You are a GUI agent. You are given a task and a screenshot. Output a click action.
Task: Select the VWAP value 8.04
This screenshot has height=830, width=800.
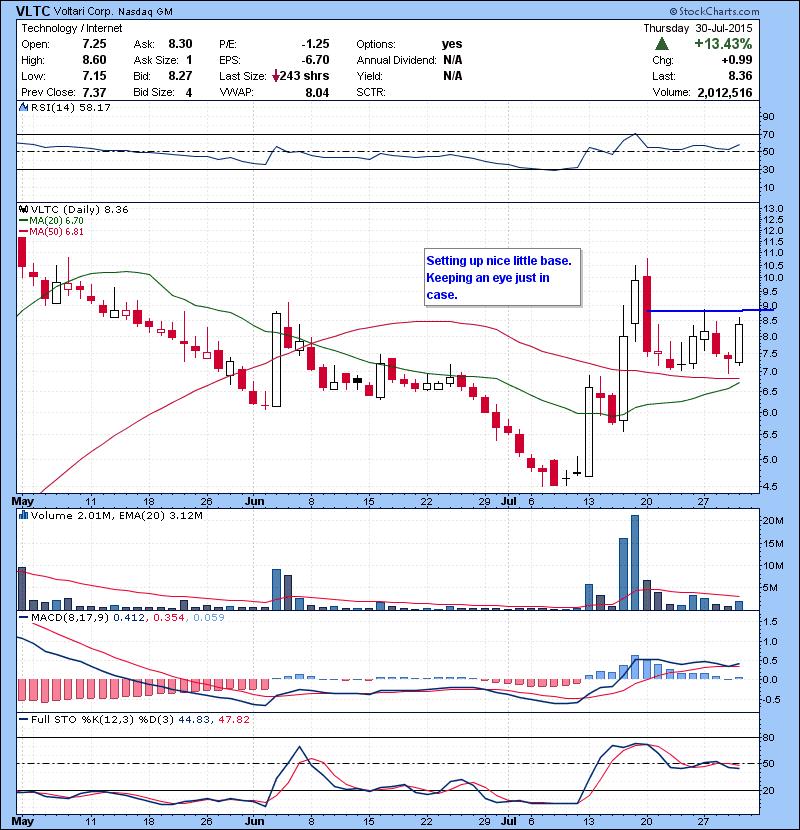coord(317,93)
